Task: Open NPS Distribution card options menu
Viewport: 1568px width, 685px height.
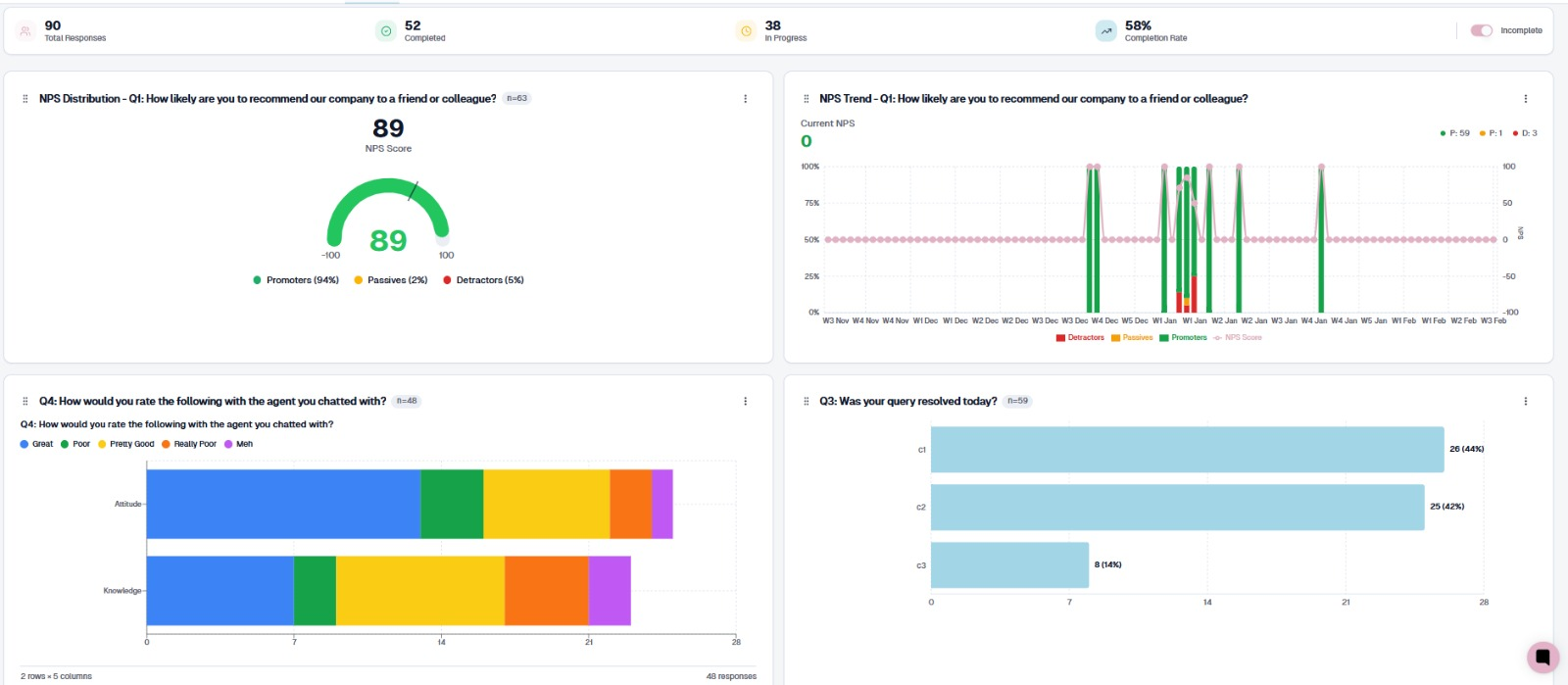Action: pyautogui.click(x=745, y=99)
